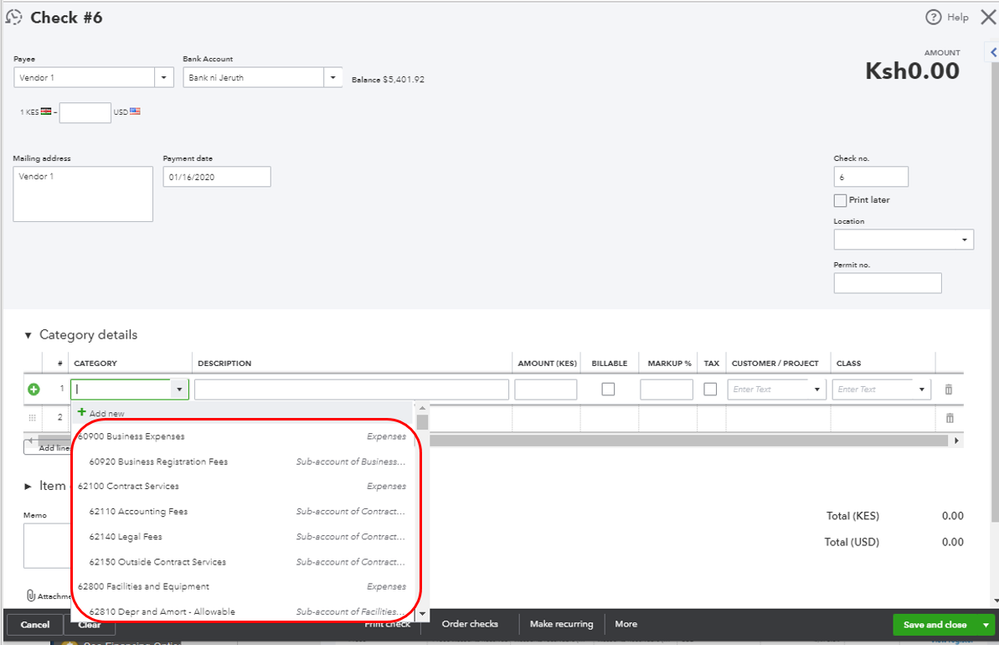Close the Check #6 window
Image resolution: width=999 pixels, height=645 pixels.
tap(988, 17)
